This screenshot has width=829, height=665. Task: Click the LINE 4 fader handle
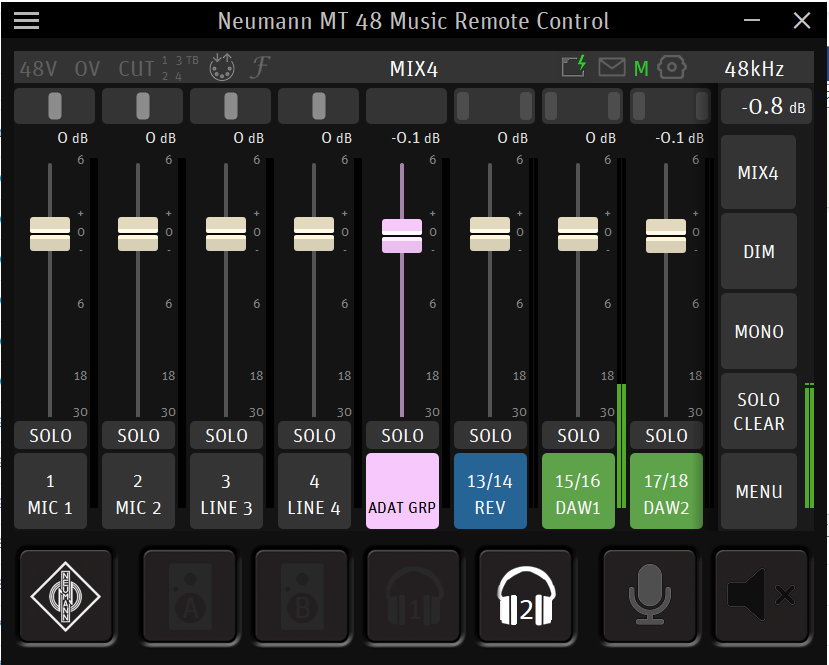314,234
